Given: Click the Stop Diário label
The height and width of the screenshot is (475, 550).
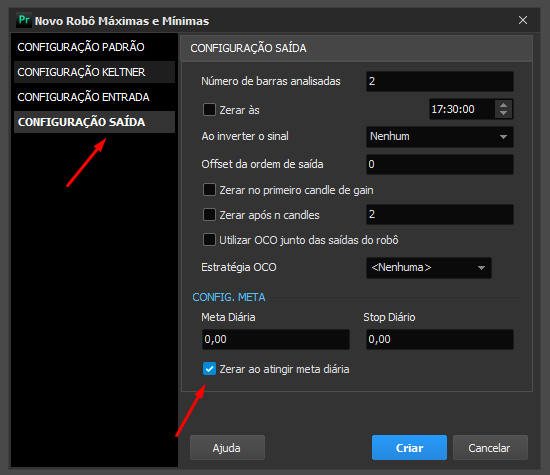Looking at the screenshot, I should pos(389,317).
